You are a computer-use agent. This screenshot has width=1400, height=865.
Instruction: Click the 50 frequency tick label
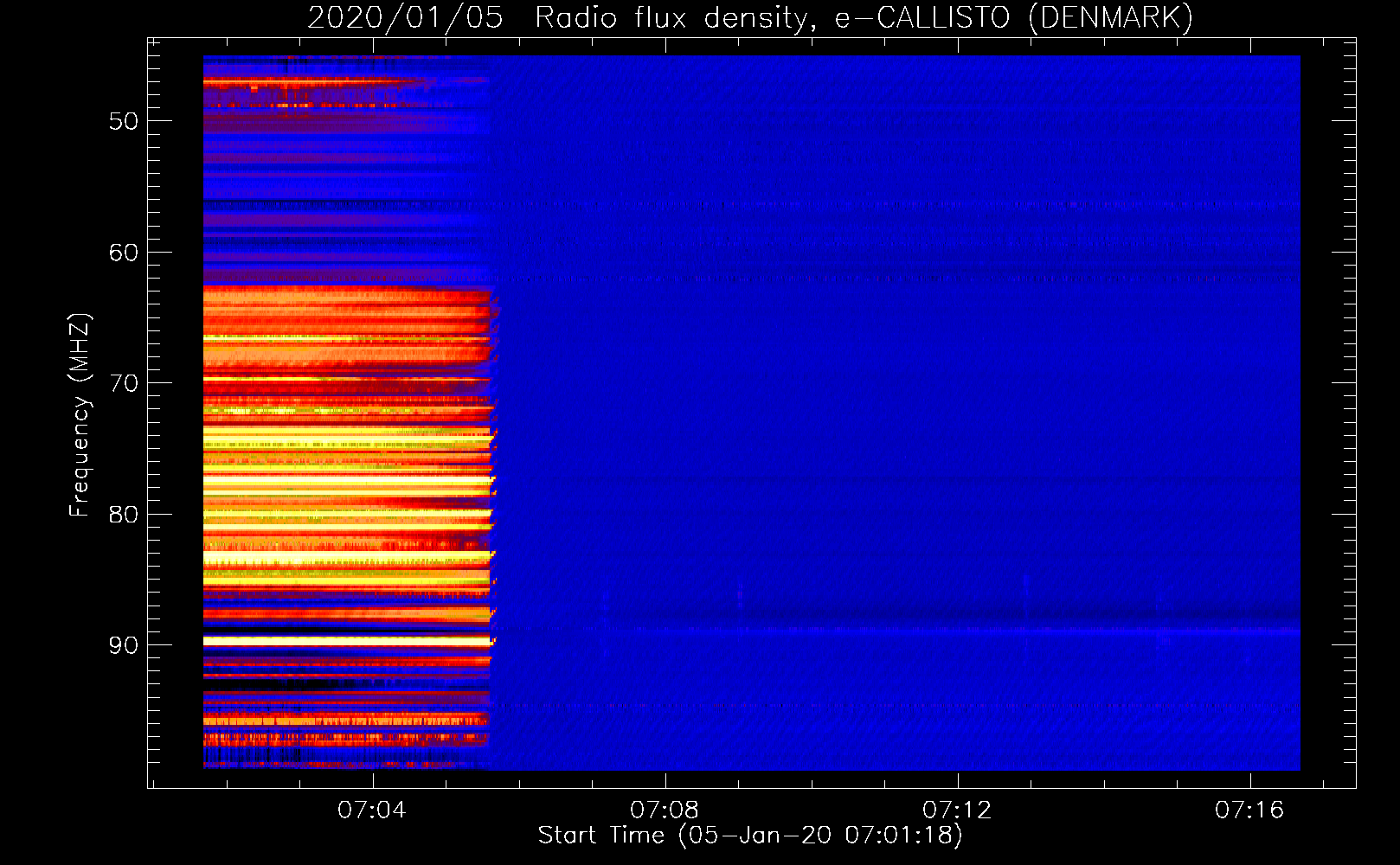(x=124, y=121)
